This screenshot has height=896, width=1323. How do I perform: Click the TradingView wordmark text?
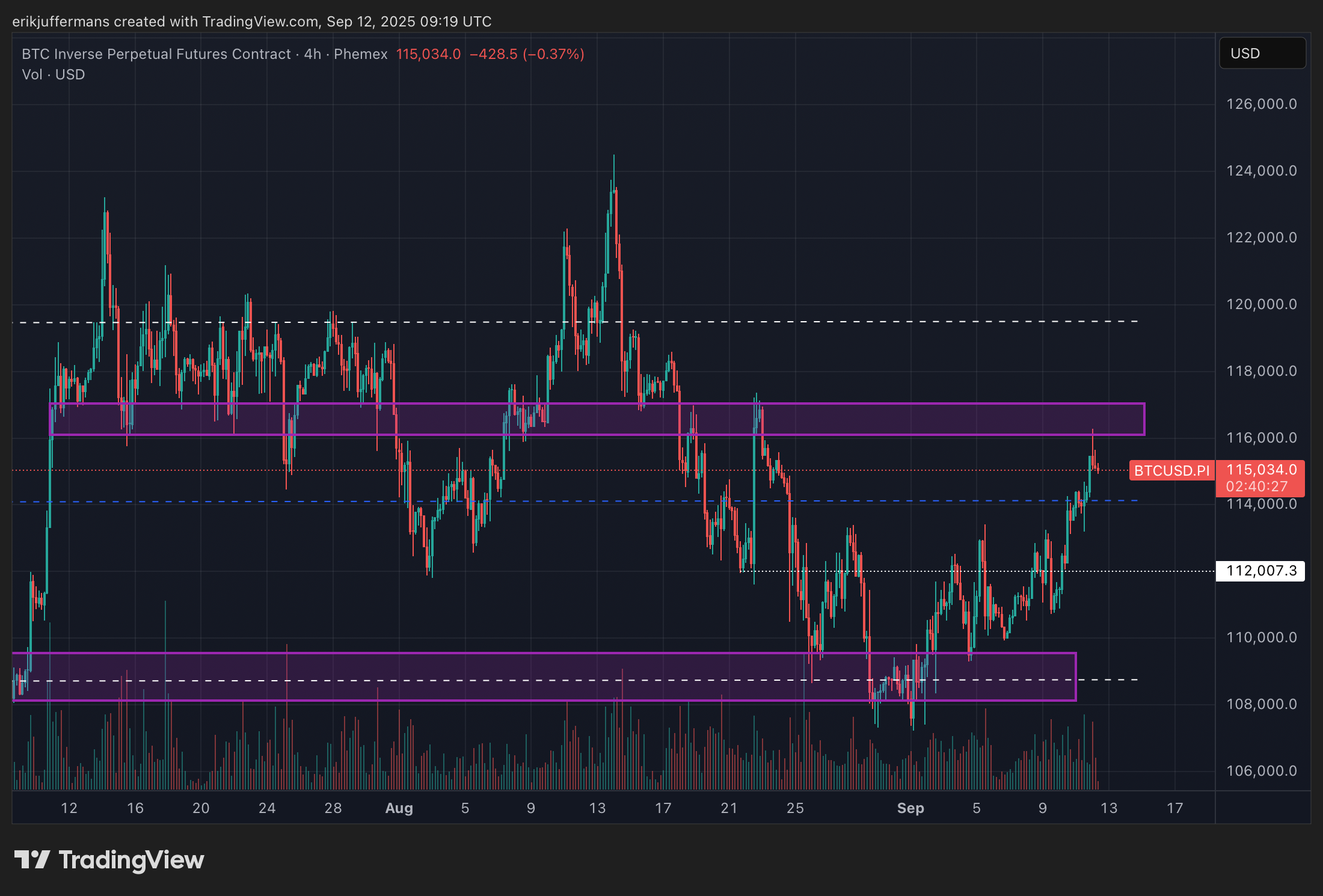tap(131, 860)
